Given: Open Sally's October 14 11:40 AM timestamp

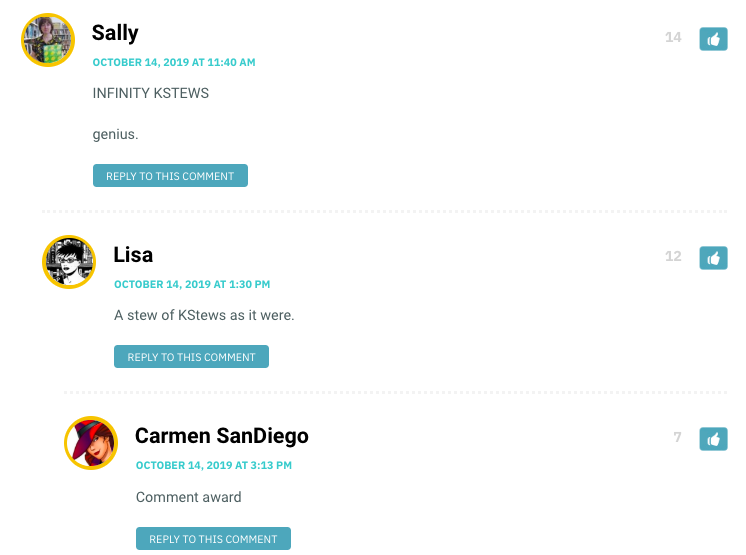Looking at the screenshot, I should coord(174,62).
